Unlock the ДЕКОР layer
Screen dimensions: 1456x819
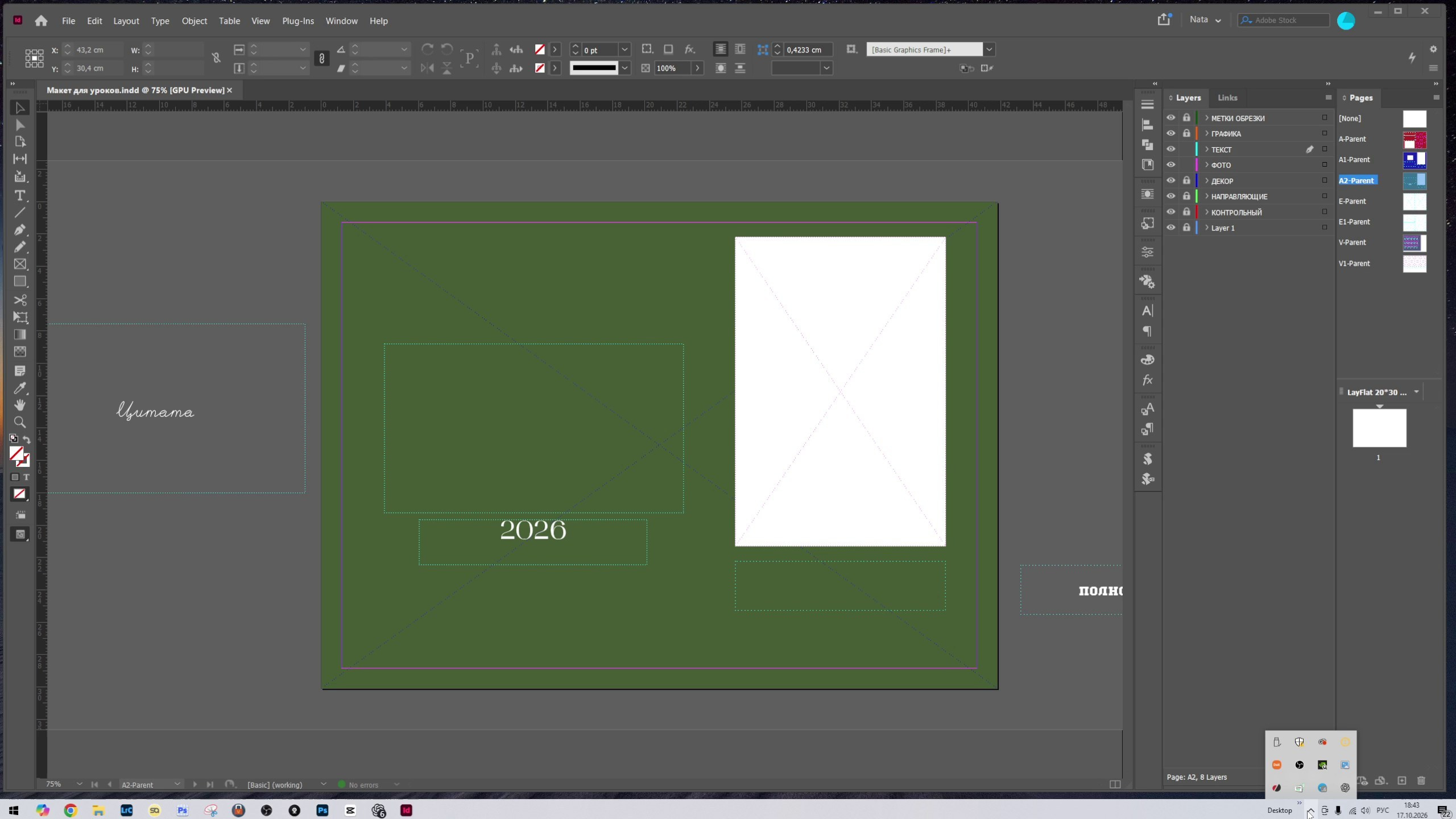click(x=1186, y=180)
